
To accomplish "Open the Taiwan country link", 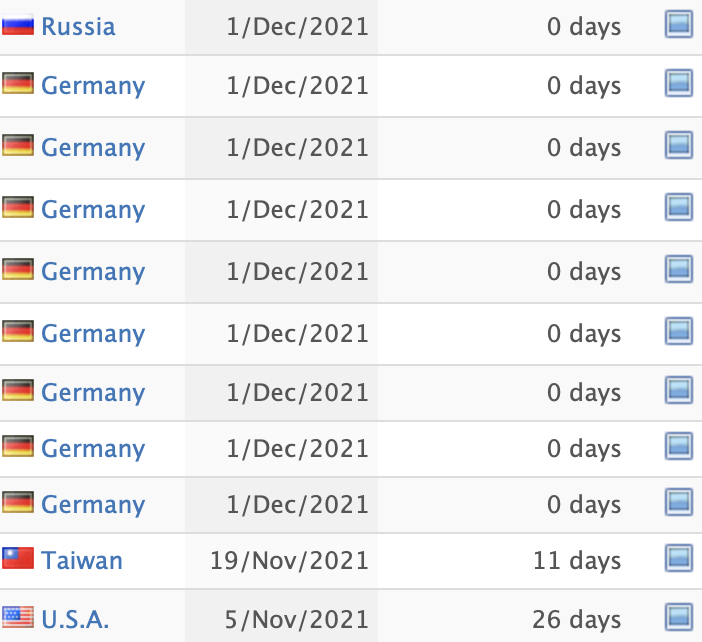I will (82, 561).
